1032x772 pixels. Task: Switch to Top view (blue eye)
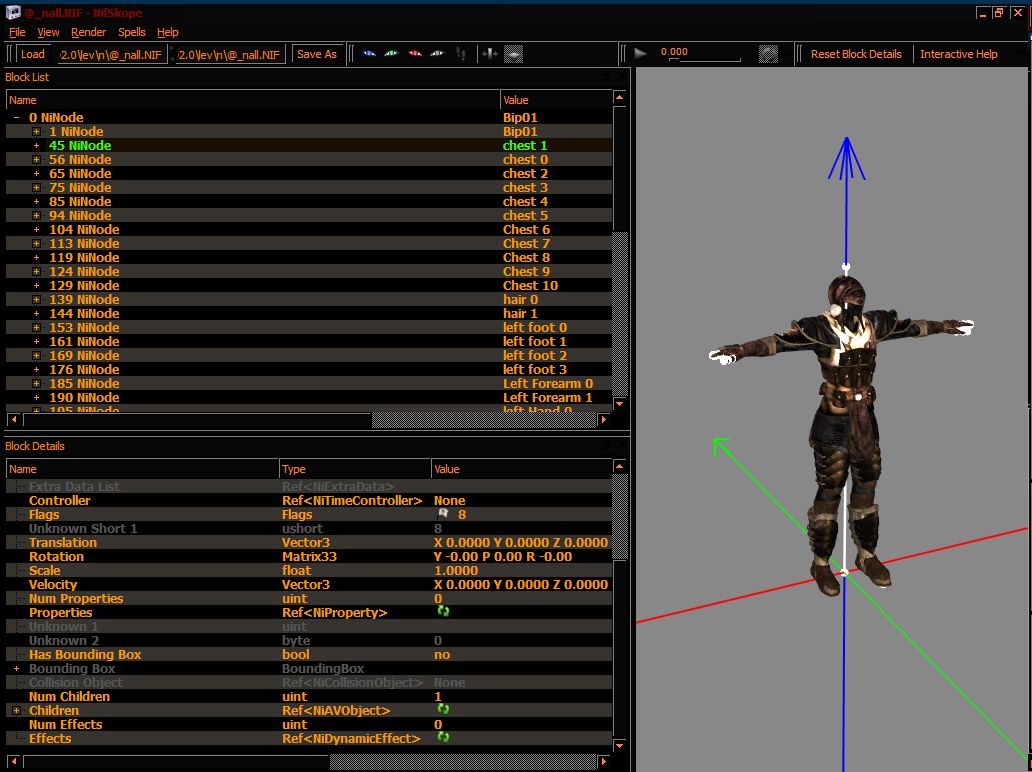click(x=369, y=54)
